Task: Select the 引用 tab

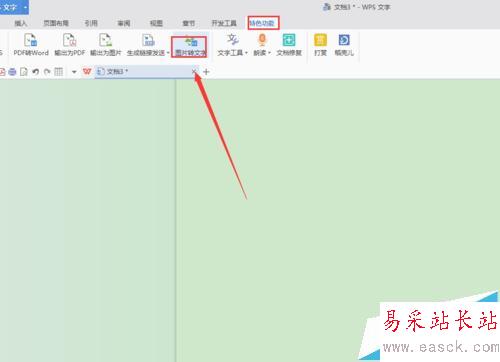Action: pos(91,23)
